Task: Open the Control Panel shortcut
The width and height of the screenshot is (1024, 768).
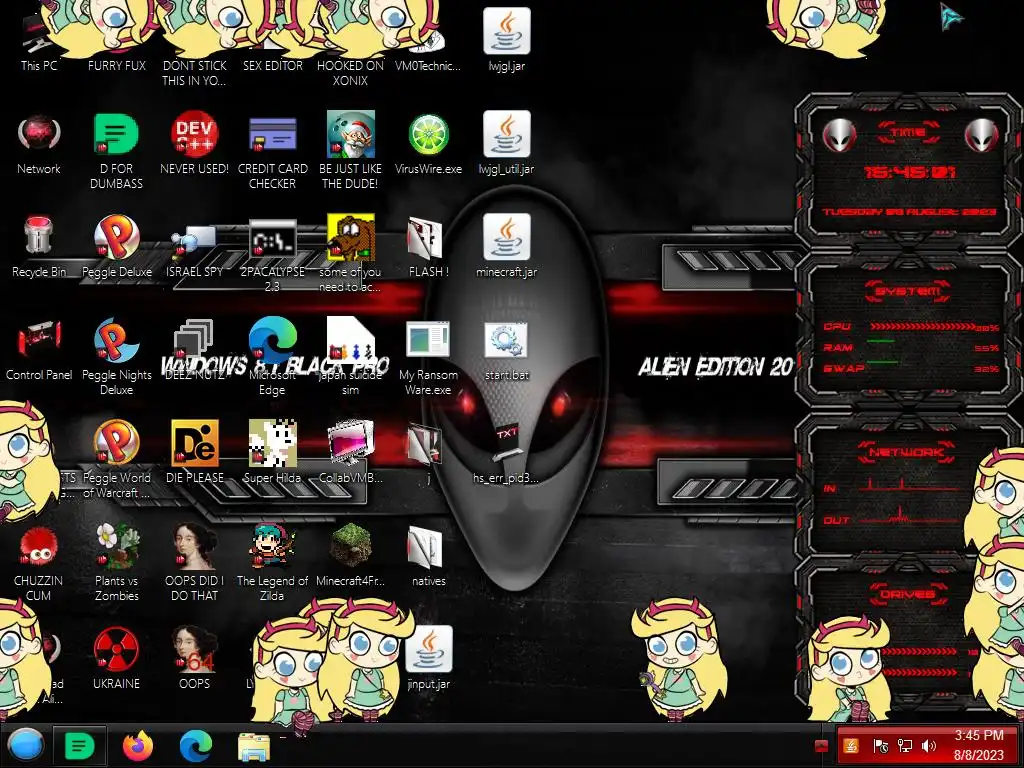Action: 39,338
